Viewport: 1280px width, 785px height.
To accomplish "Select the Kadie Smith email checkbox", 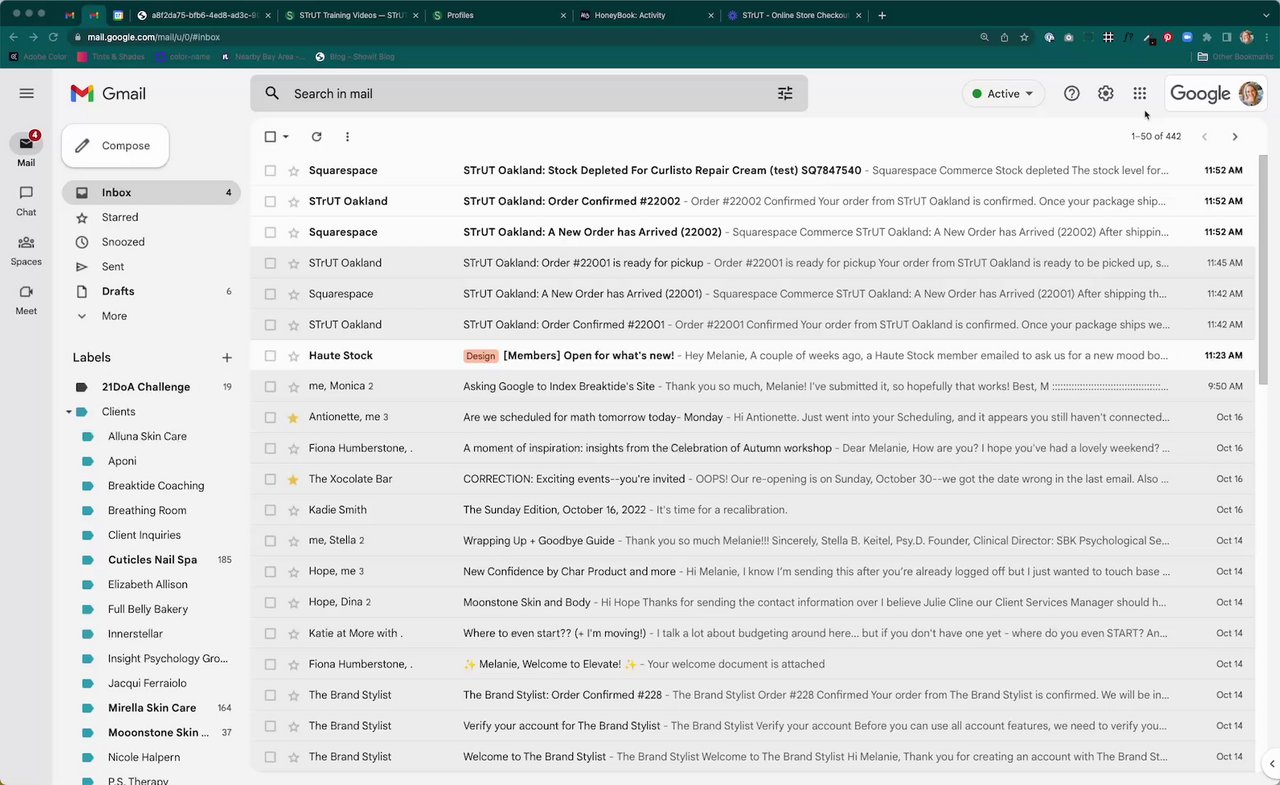I will (270, 510).
